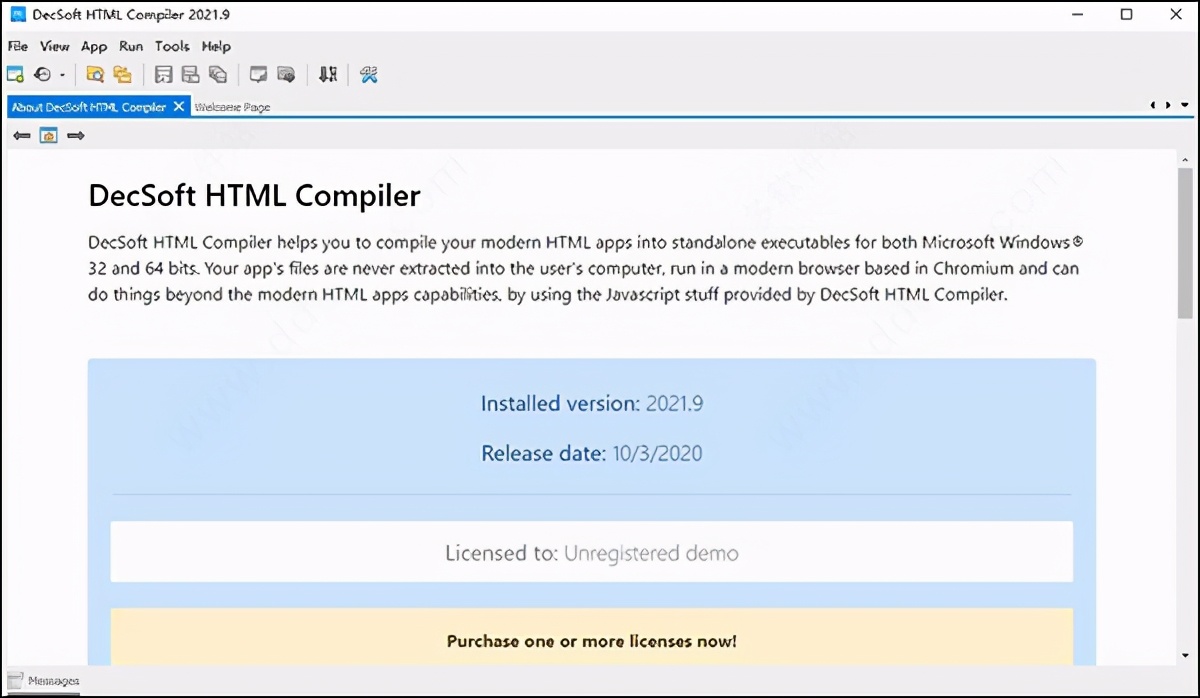Click the scrollbar down arrow
Image resolution: width=1200 pixels, height=698 pixels.
coord(1185,656)
